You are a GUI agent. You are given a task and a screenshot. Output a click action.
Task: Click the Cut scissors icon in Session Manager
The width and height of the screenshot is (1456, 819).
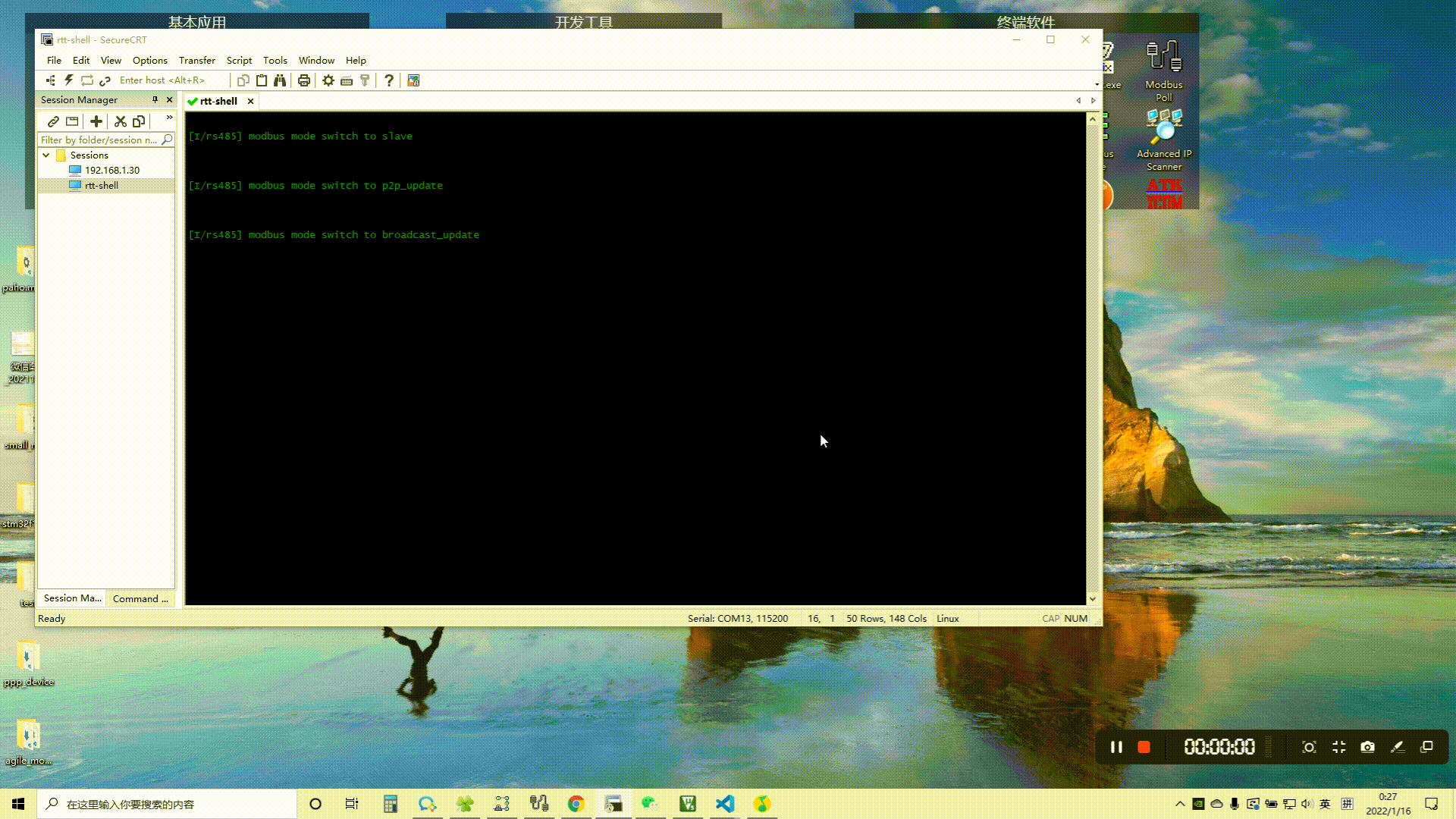(x=120, y=121)
